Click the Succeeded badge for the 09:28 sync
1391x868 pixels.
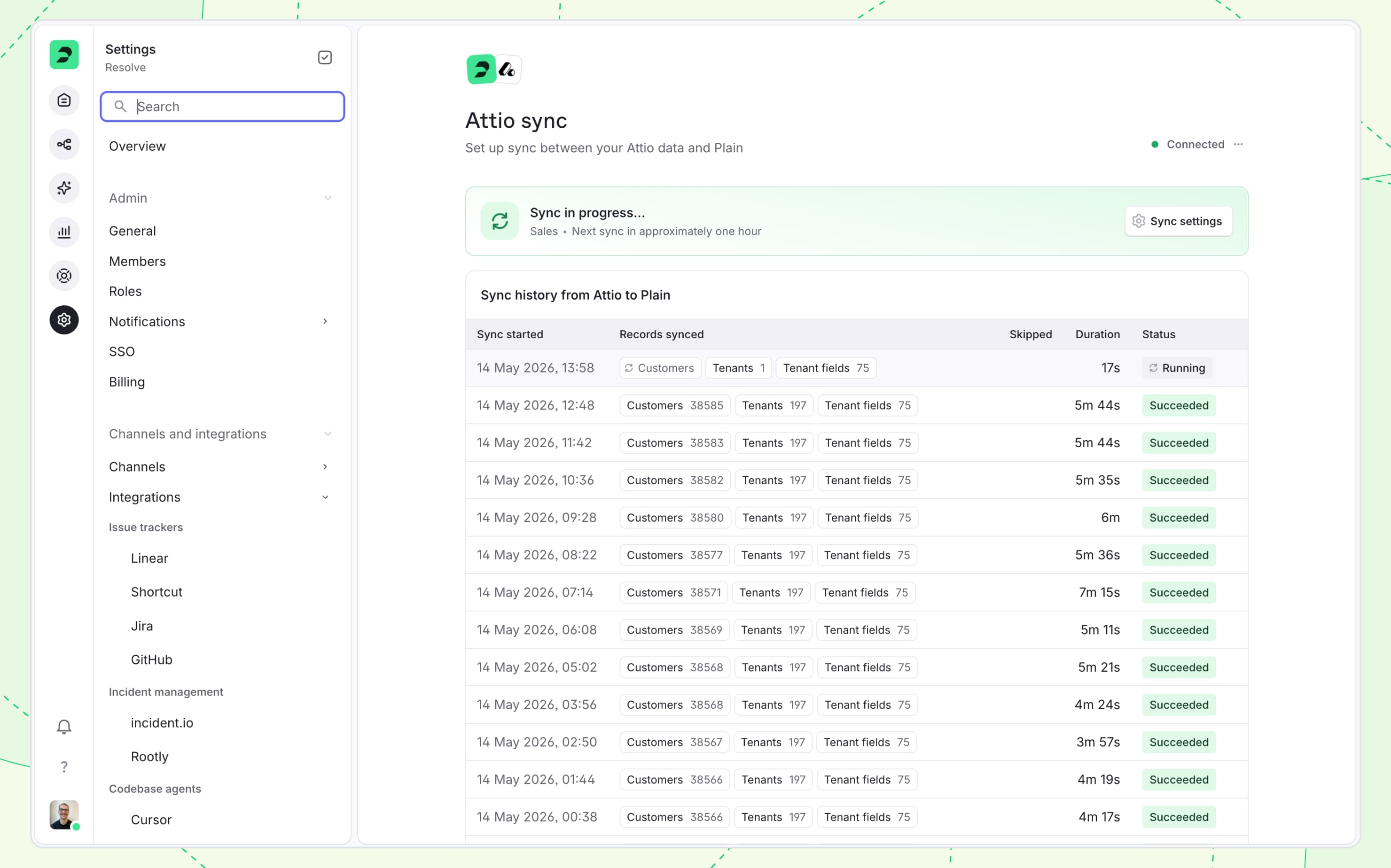pos(1179,518)
